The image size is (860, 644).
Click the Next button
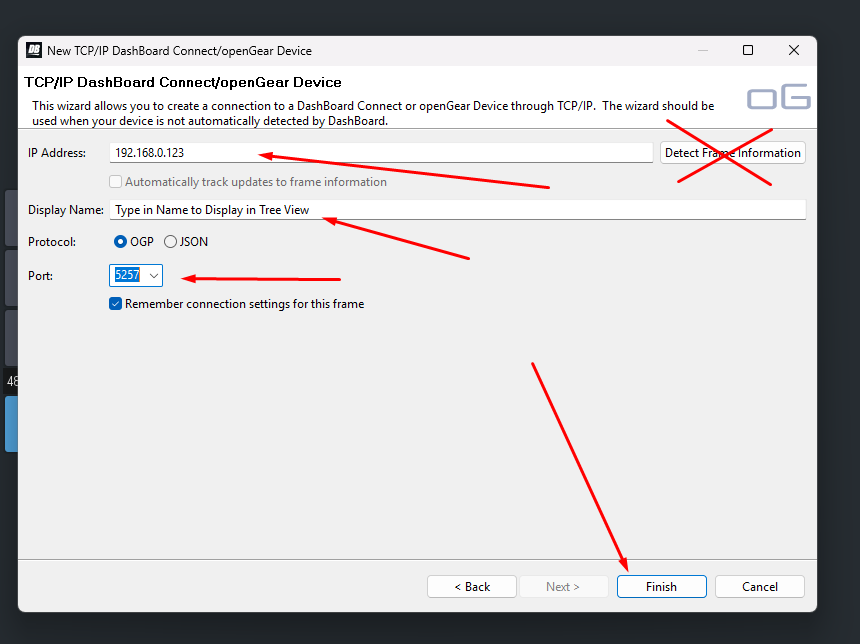(x=563, y=587)
